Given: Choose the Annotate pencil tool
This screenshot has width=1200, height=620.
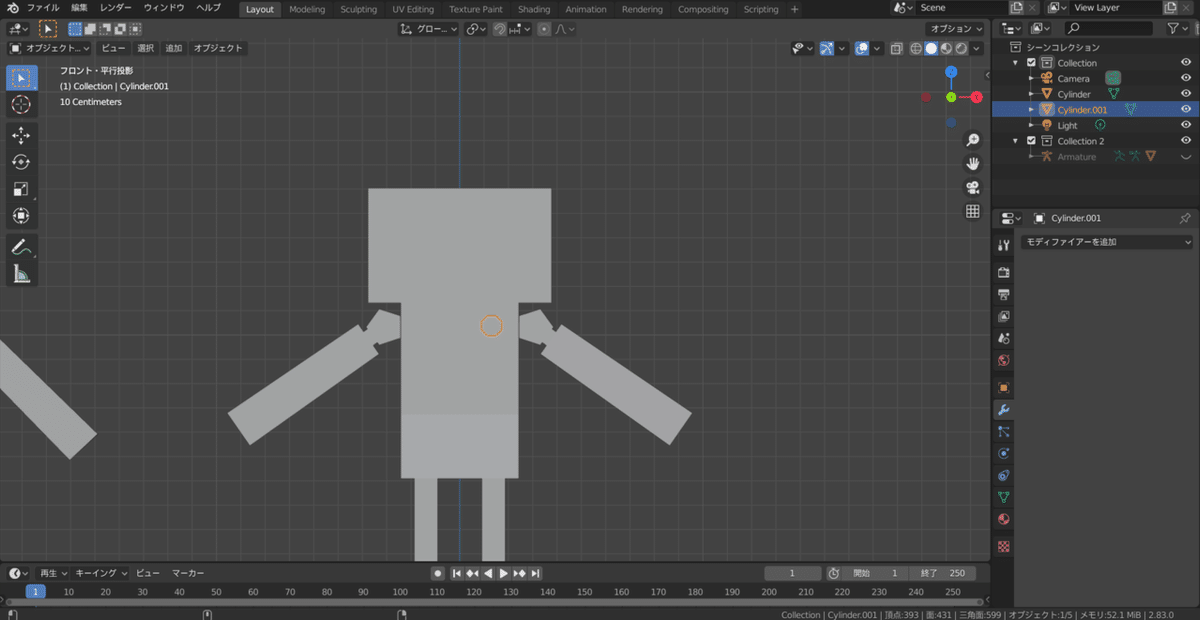Looking at the screenshot, I should [21, 246].
